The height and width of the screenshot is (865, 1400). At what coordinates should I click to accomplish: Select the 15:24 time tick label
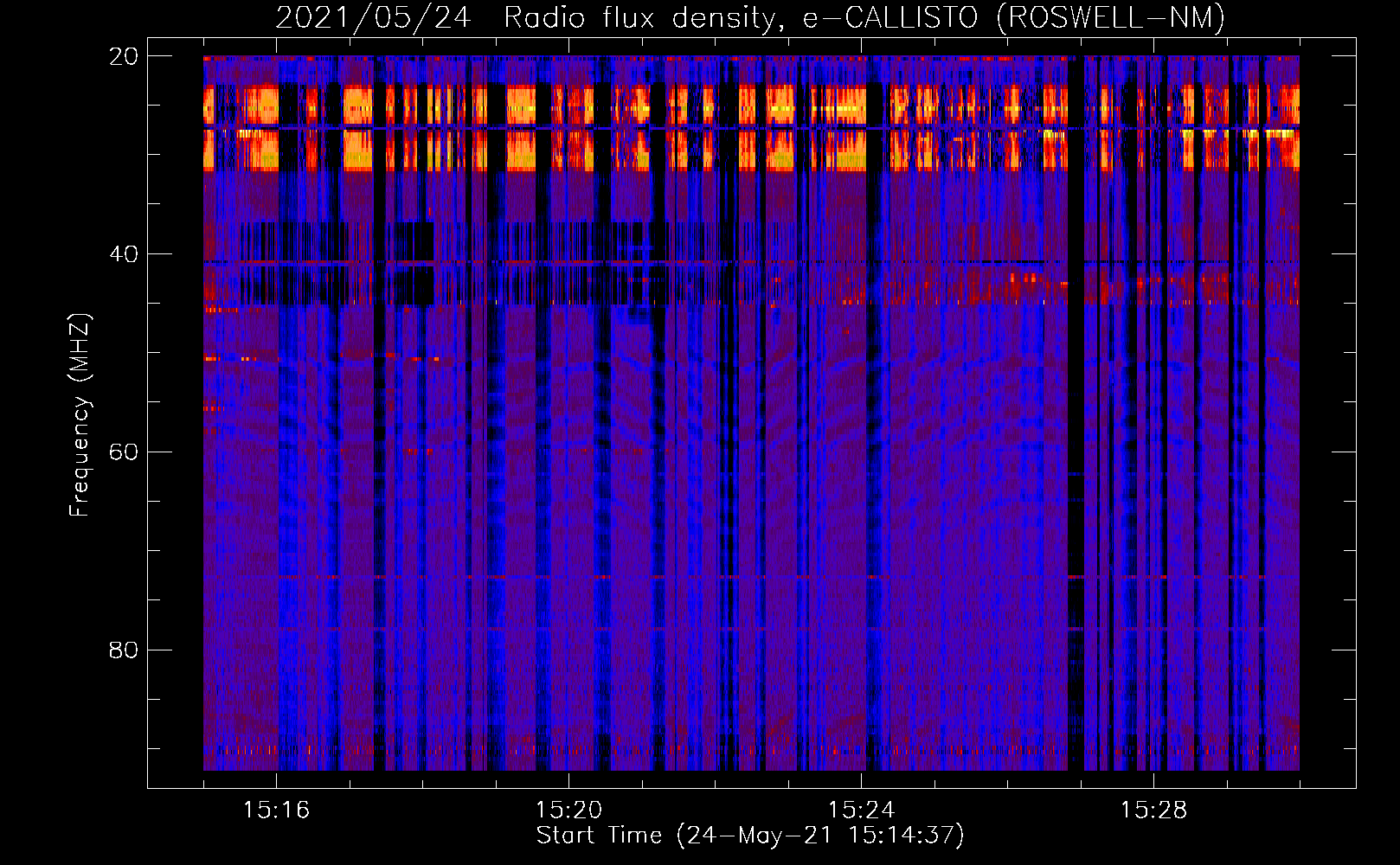[x=861, y=811]
